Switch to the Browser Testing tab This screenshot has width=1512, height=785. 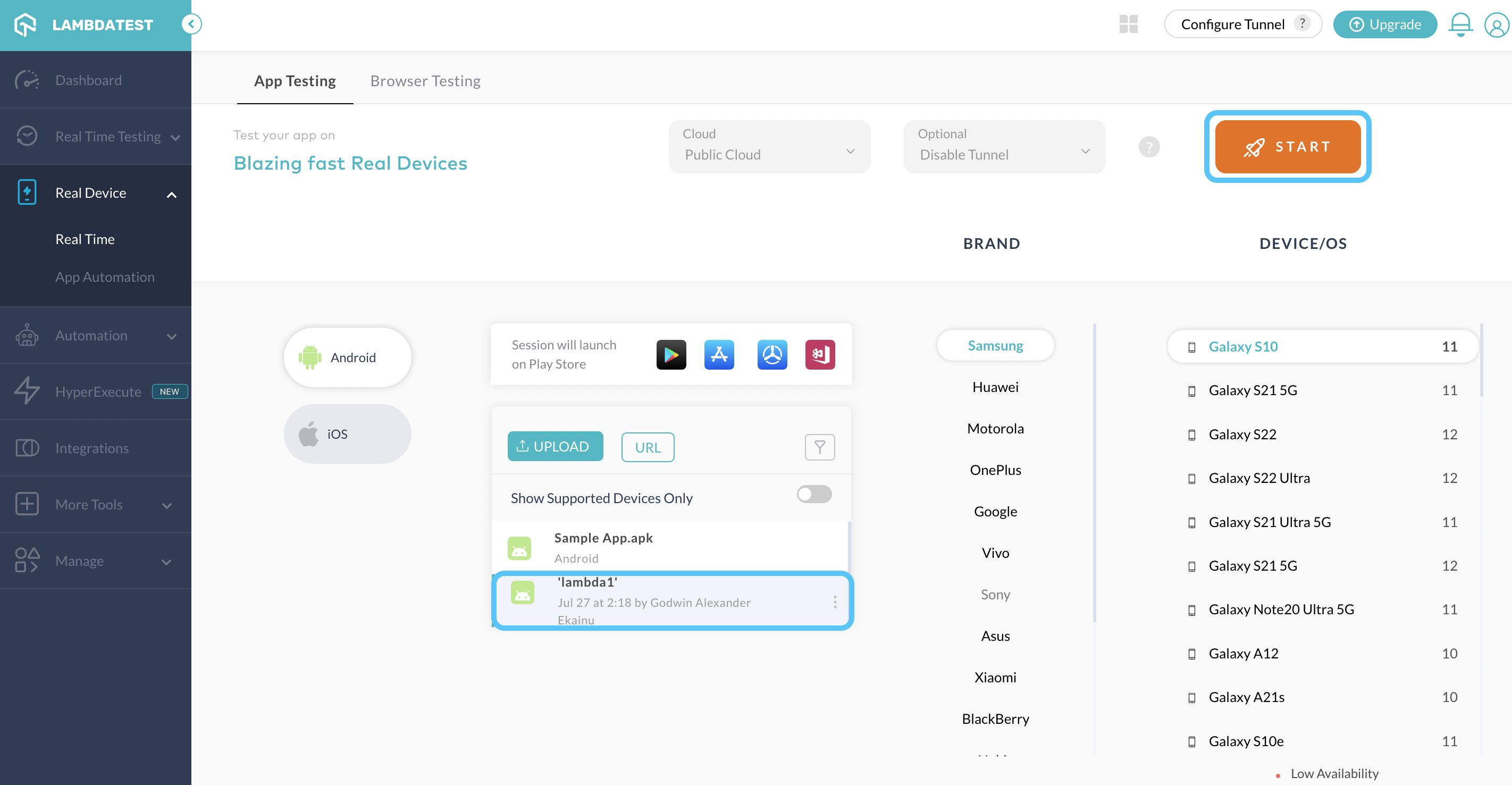pyautogui.click(x=425, y=81)
